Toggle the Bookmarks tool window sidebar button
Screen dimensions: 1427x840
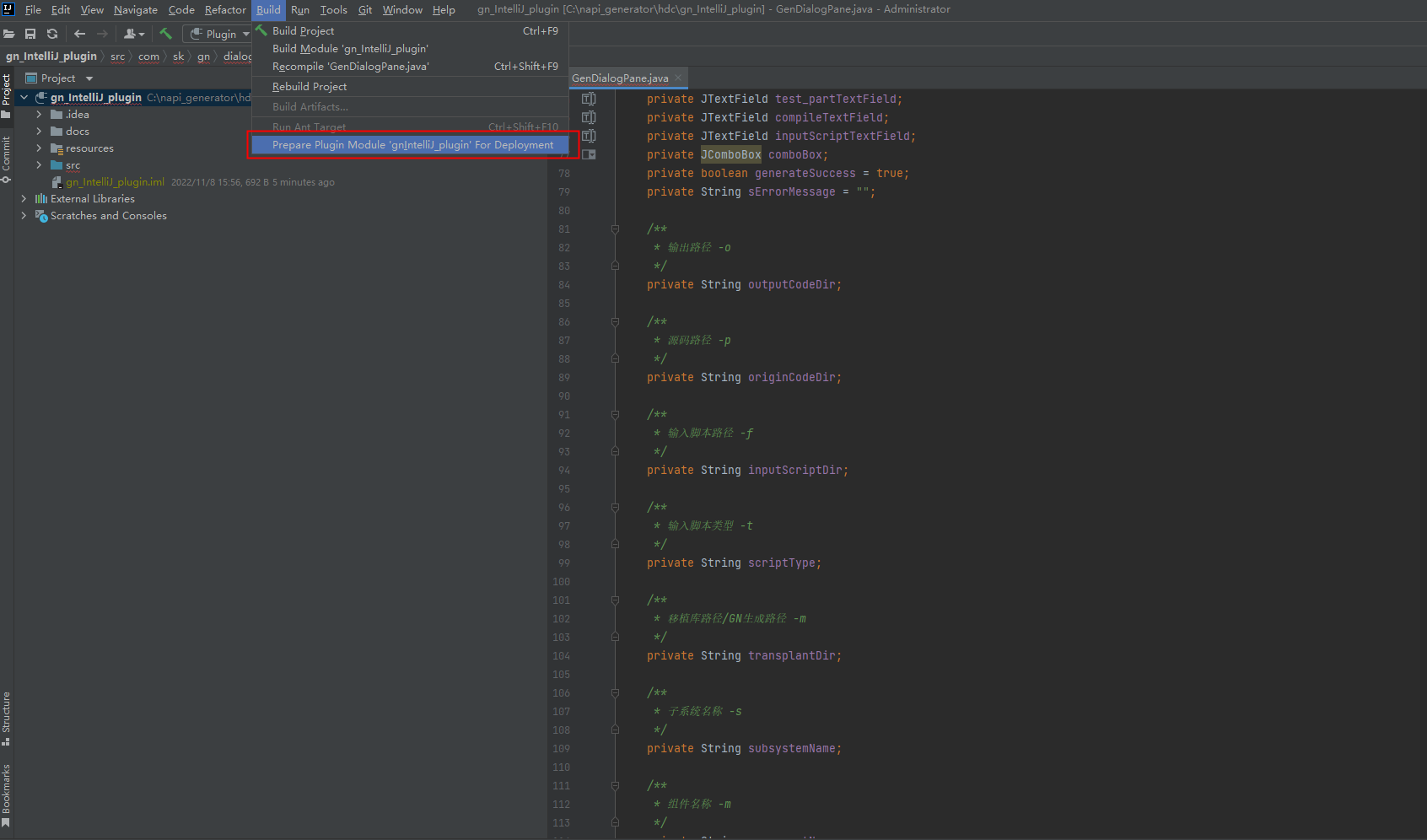(6, 794)
